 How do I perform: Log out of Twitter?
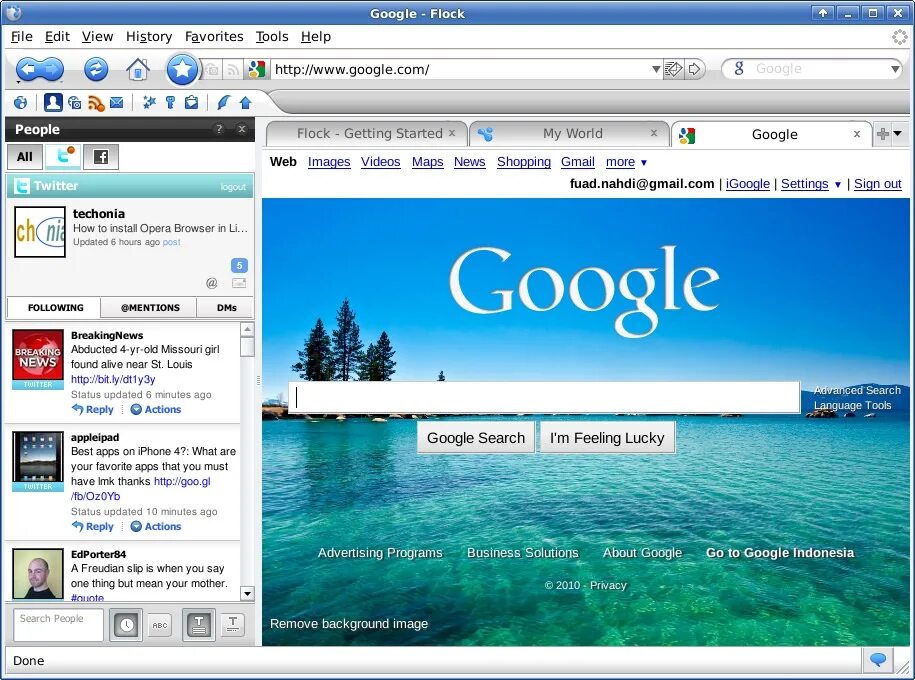coord(233,187)
